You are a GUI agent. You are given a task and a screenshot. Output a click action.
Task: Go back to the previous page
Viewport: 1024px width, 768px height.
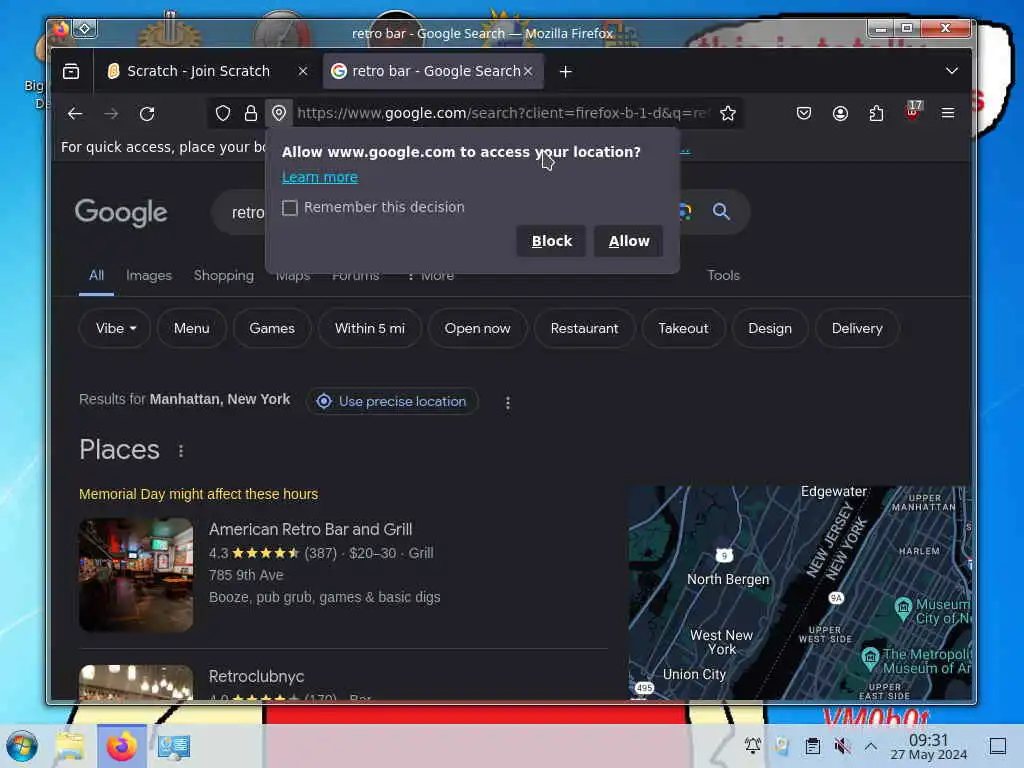(x=75, y=114)
